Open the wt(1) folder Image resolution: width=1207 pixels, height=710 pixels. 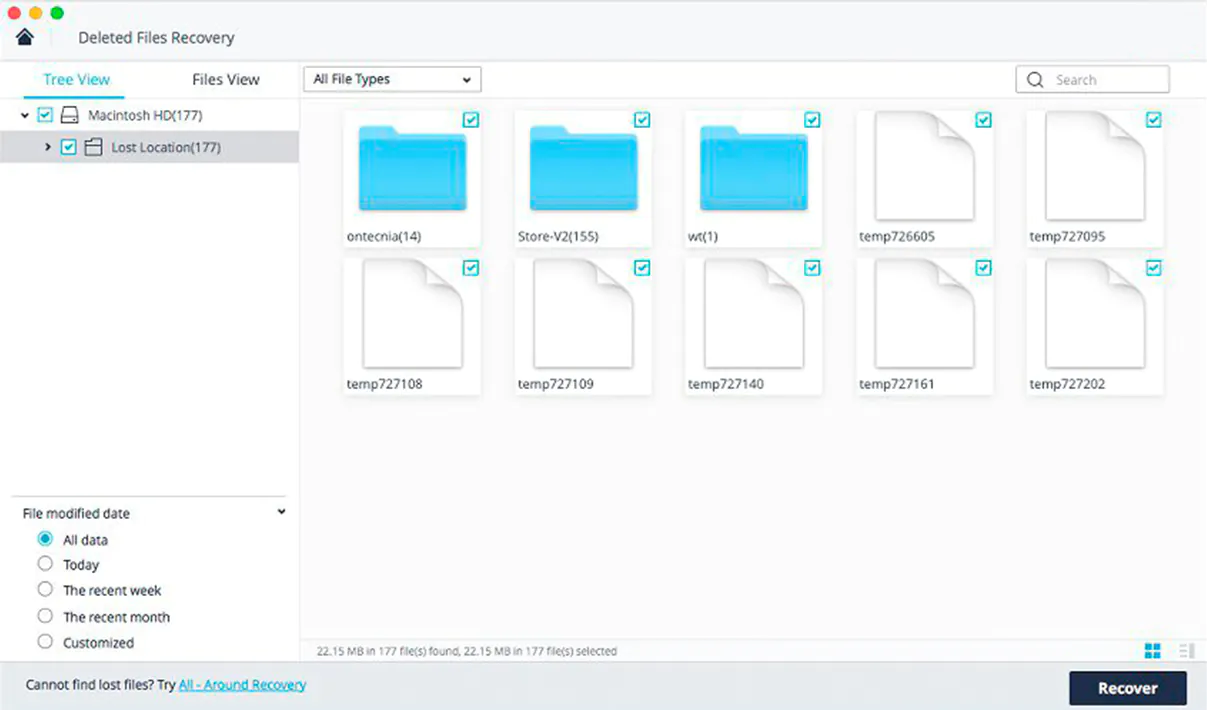click(752, 170)
